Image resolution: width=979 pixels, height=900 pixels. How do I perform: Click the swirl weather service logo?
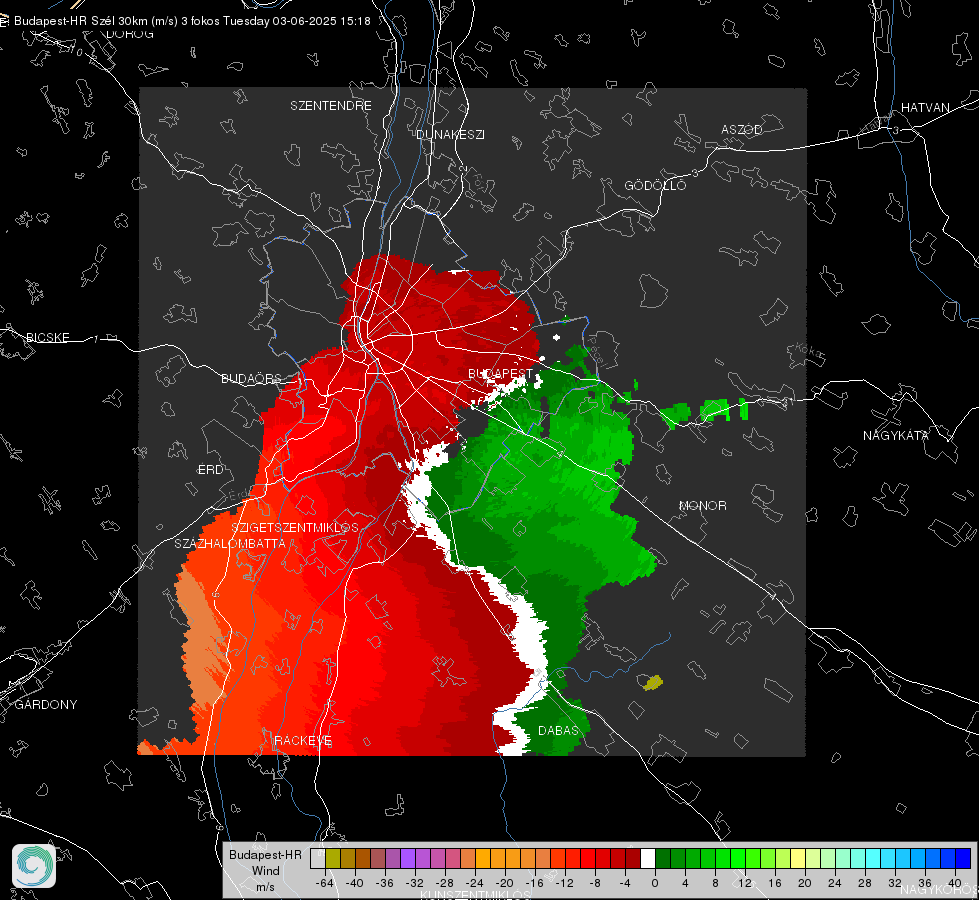(x=34, y=866)
